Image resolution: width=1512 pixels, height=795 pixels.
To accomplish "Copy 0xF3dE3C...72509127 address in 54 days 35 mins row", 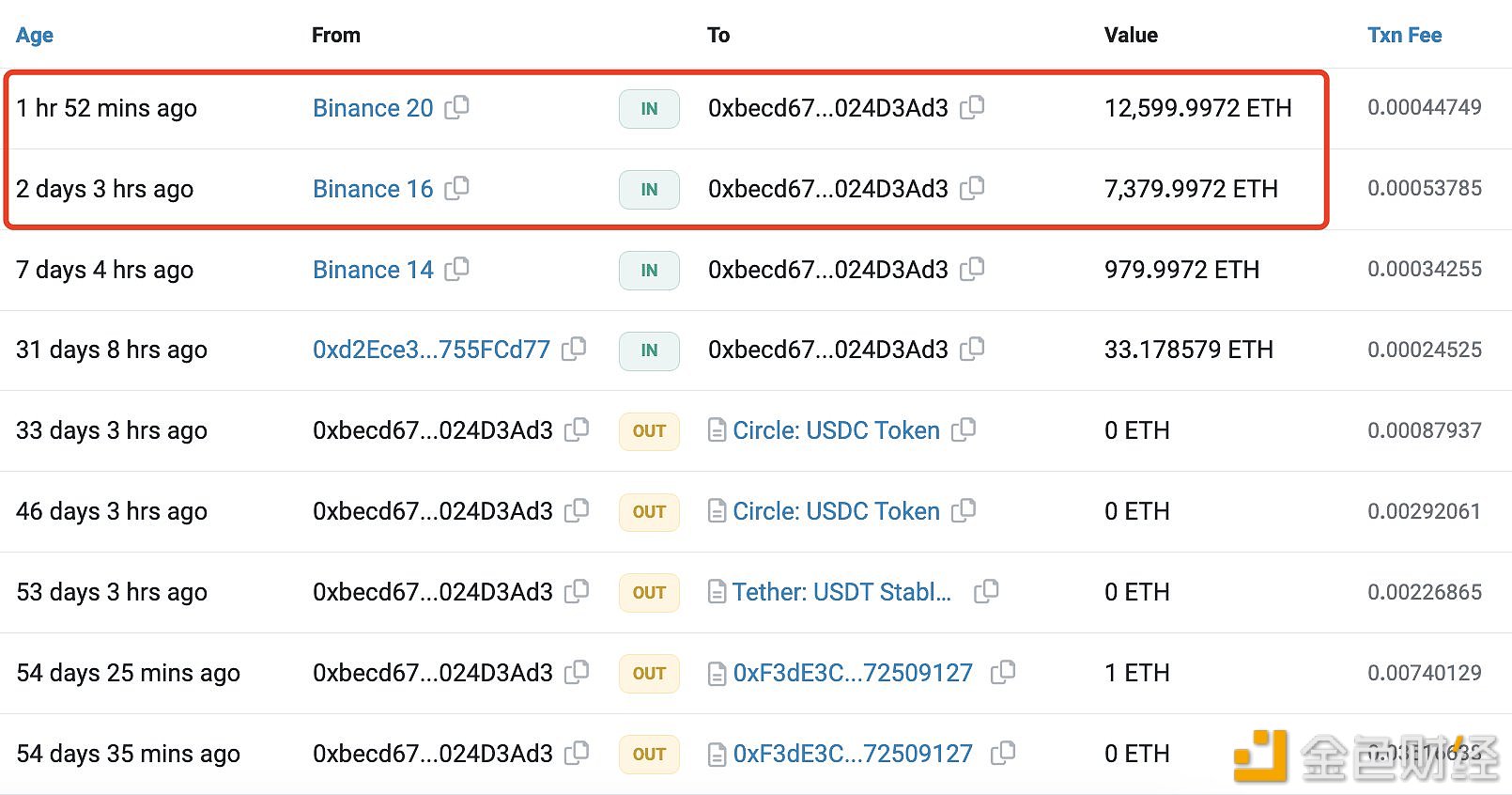I will pos(1003,753).
